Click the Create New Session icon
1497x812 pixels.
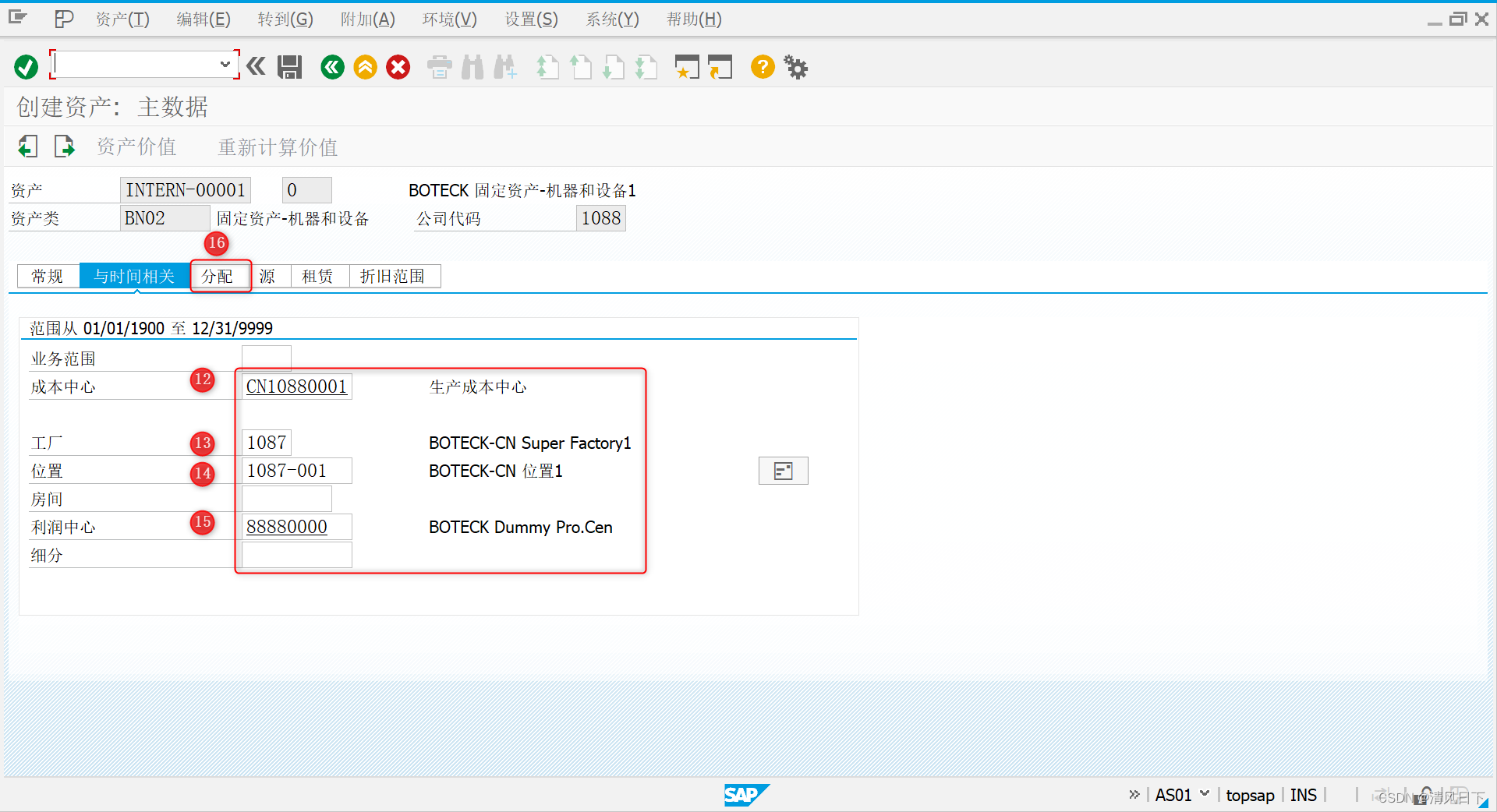[687, 67]
